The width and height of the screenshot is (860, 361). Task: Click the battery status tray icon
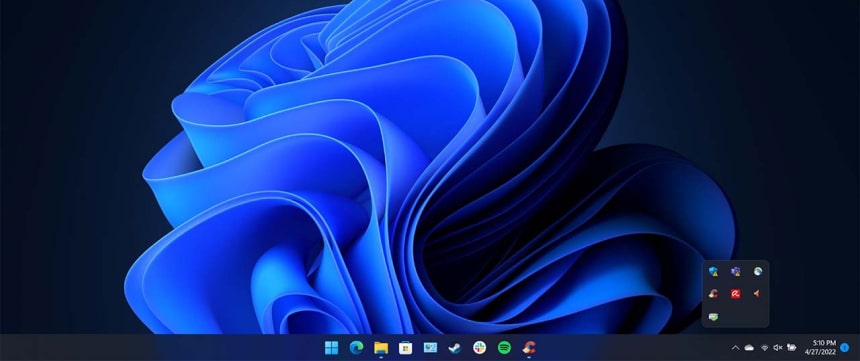(791, 347)
